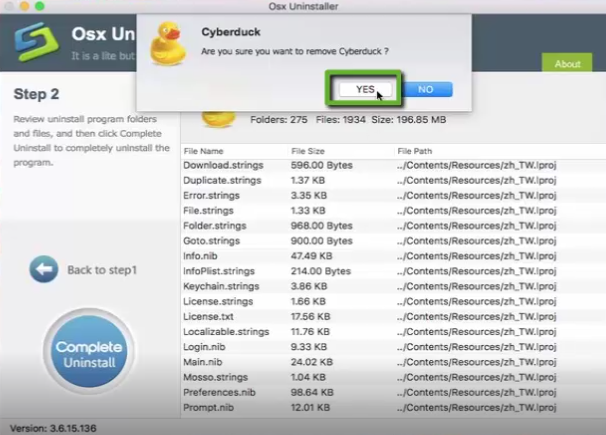Click the yellow window minimize button
This screenshot has width=606, height=435.
(x=24, y=6)
